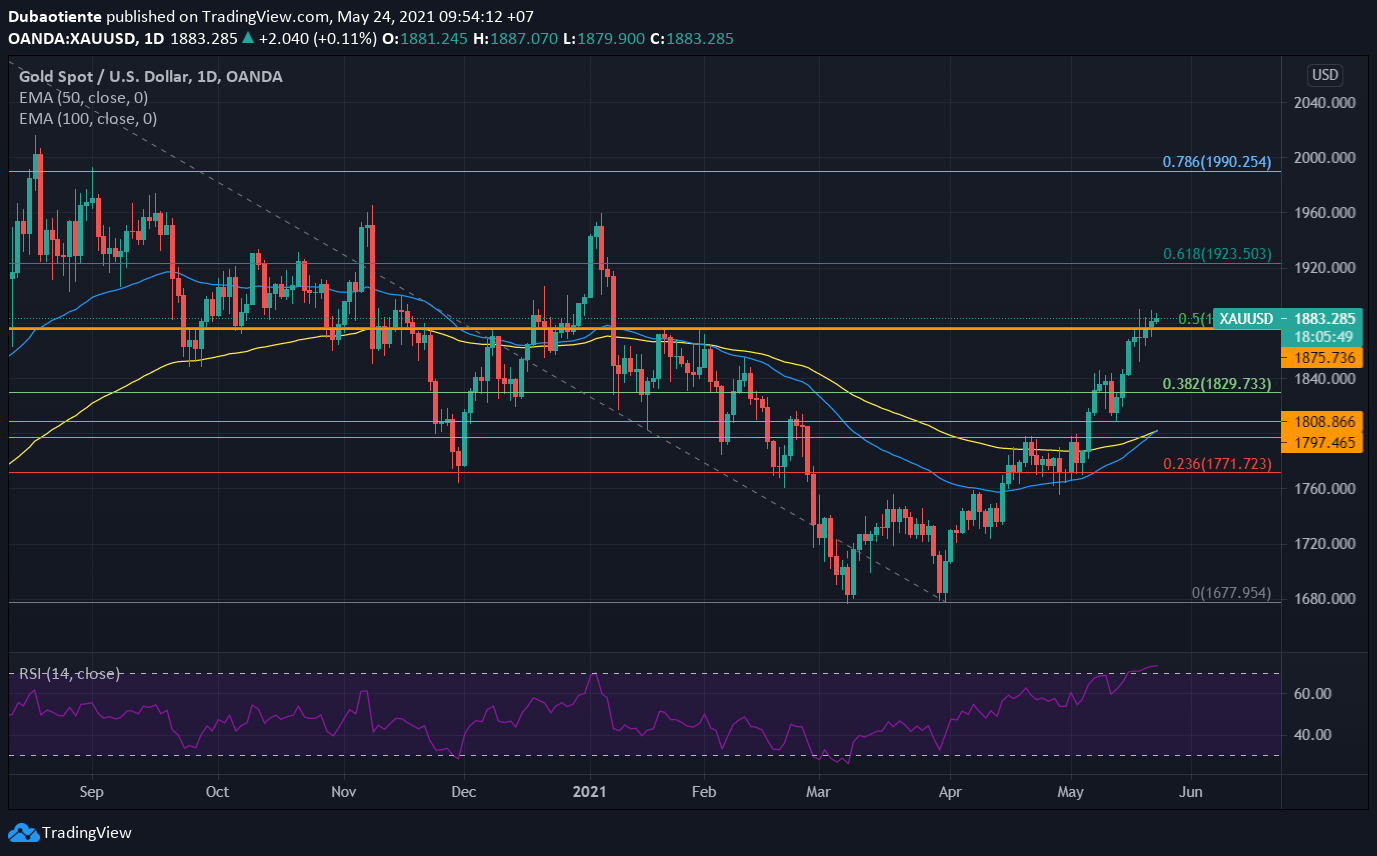Click the orange 1808.866 price label
1377x856 pixels.
(x=1324, y=422)
